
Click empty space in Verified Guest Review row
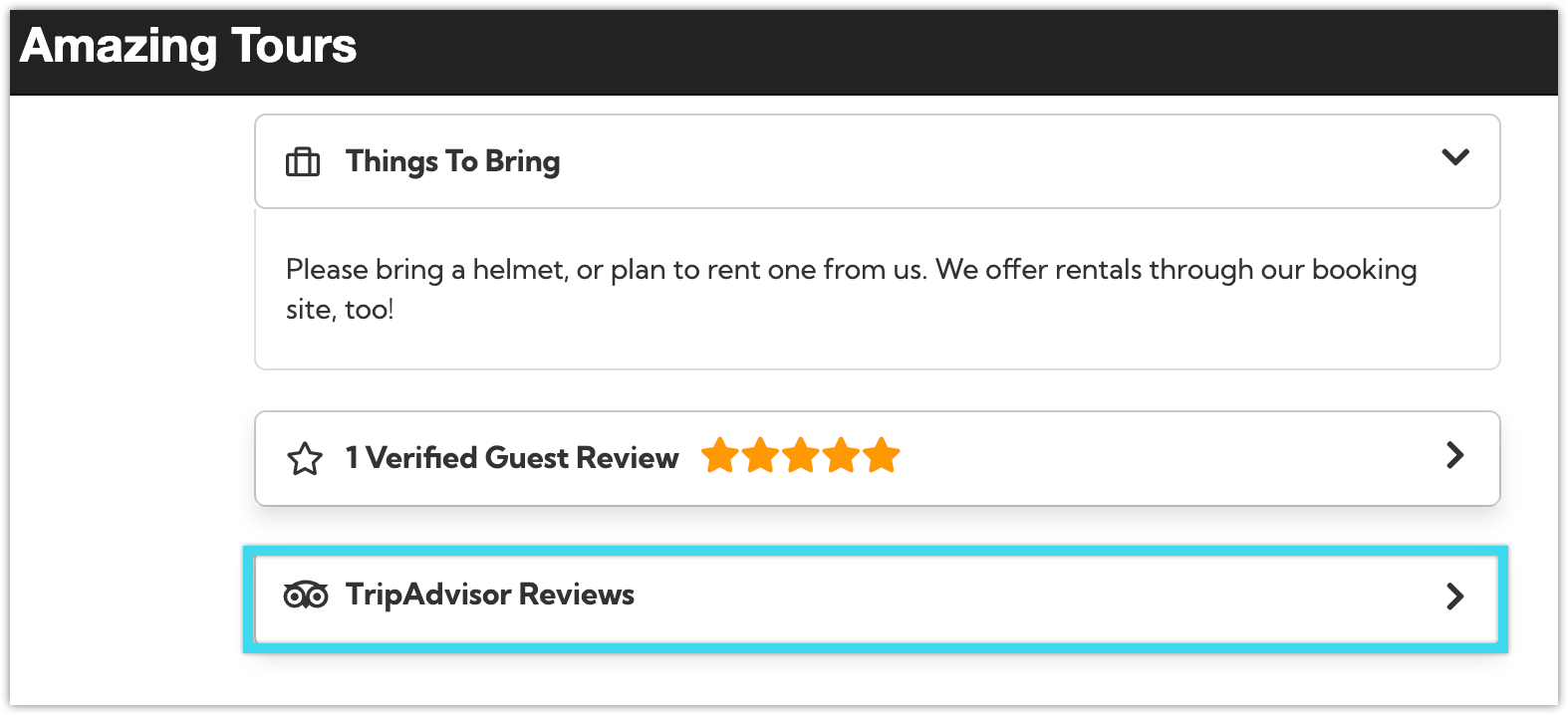click(1166, 458)
